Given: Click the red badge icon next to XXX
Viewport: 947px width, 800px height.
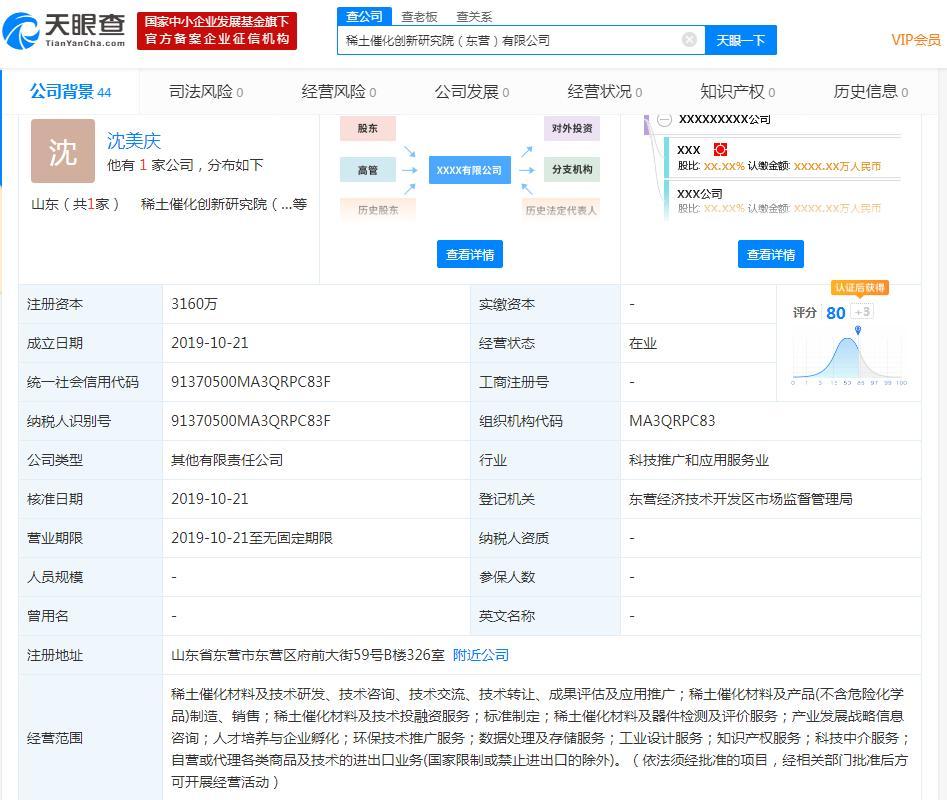Looking at the screenshot, I should tap(720, 149).
